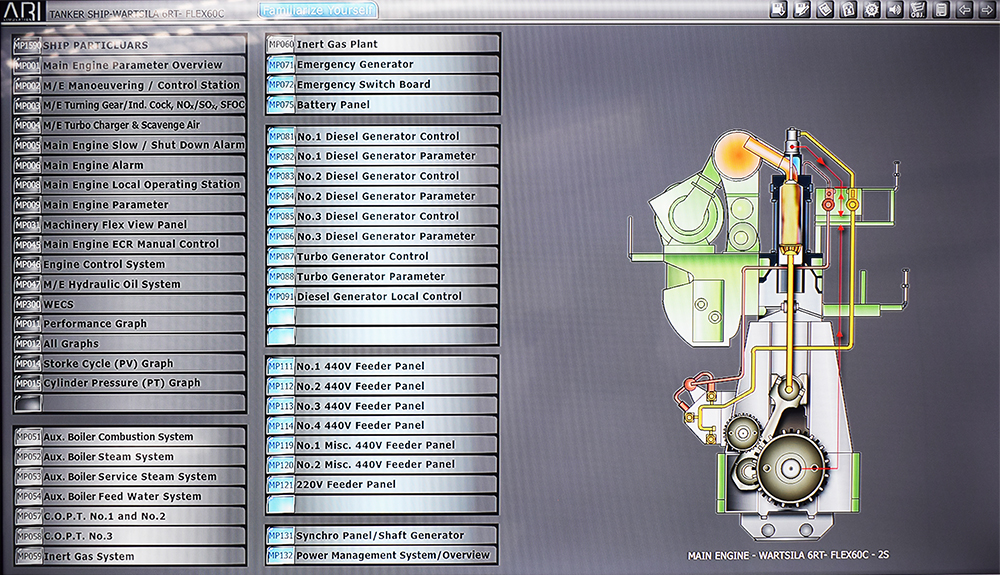This screenshot has height=575, width=1000.
Task: Open C.O.P.T. No.3 page
Action: pyautogui.click(x=129, y=535)
